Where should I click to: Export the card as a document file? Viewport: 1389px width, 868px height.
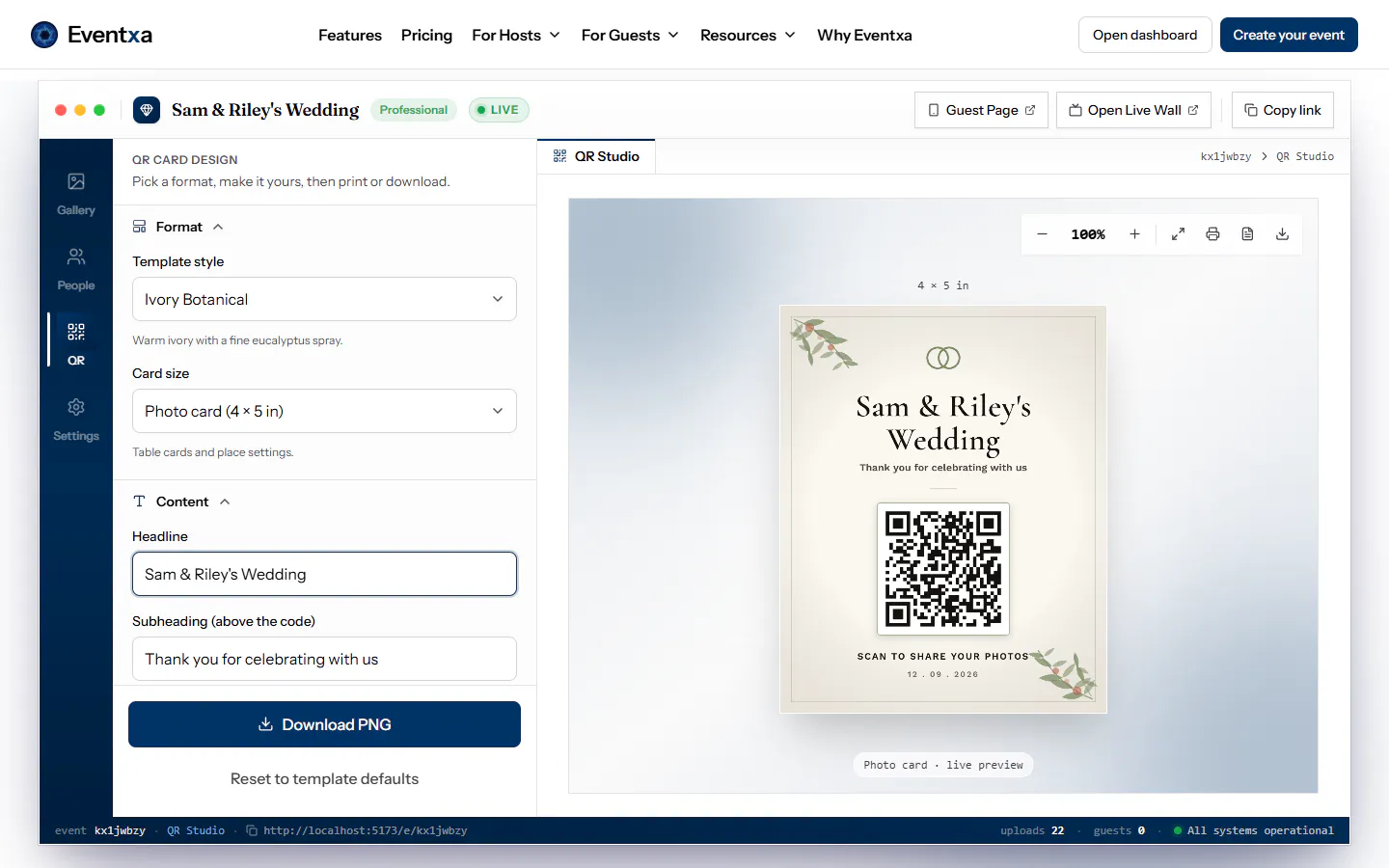(1247, 234)
